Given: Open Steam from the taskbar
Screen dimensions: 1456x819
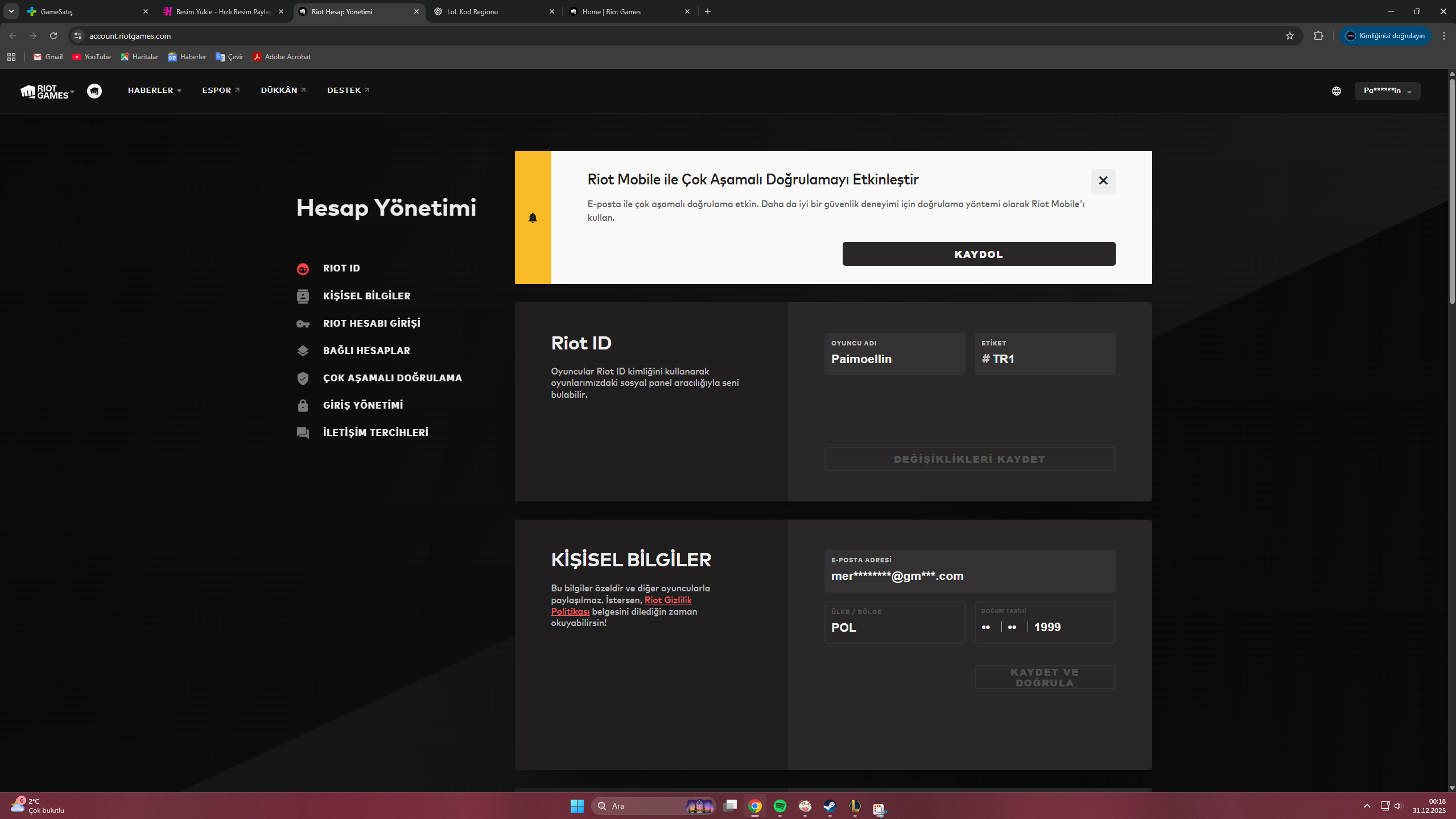Looking at the screenshot, I should pos(830,806).
